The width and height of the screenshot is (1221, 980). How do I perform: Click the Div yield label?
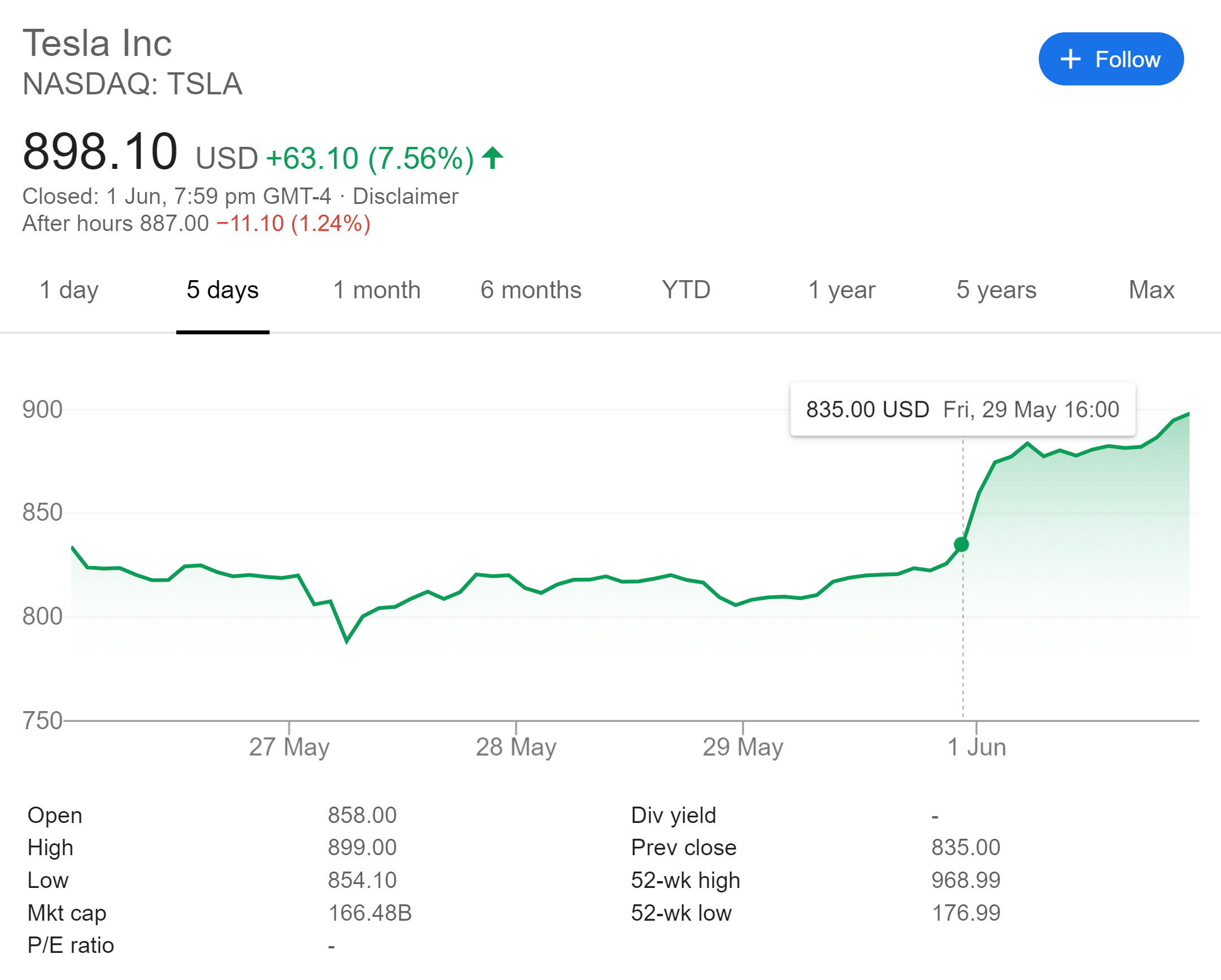[673, 816]
